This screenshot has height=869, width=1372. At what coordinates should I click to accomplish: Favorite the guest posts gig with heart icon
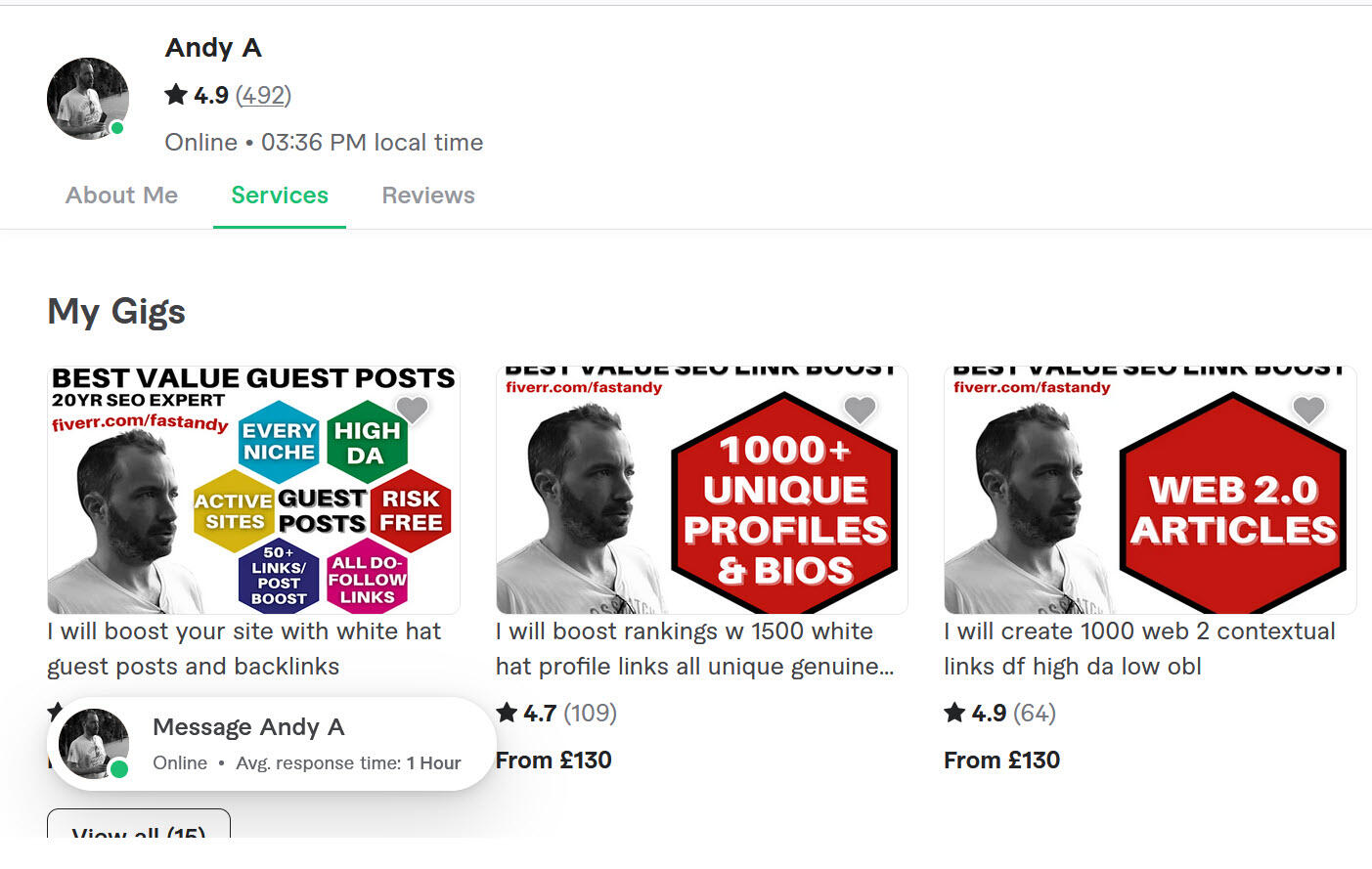(x=412, y=410)
